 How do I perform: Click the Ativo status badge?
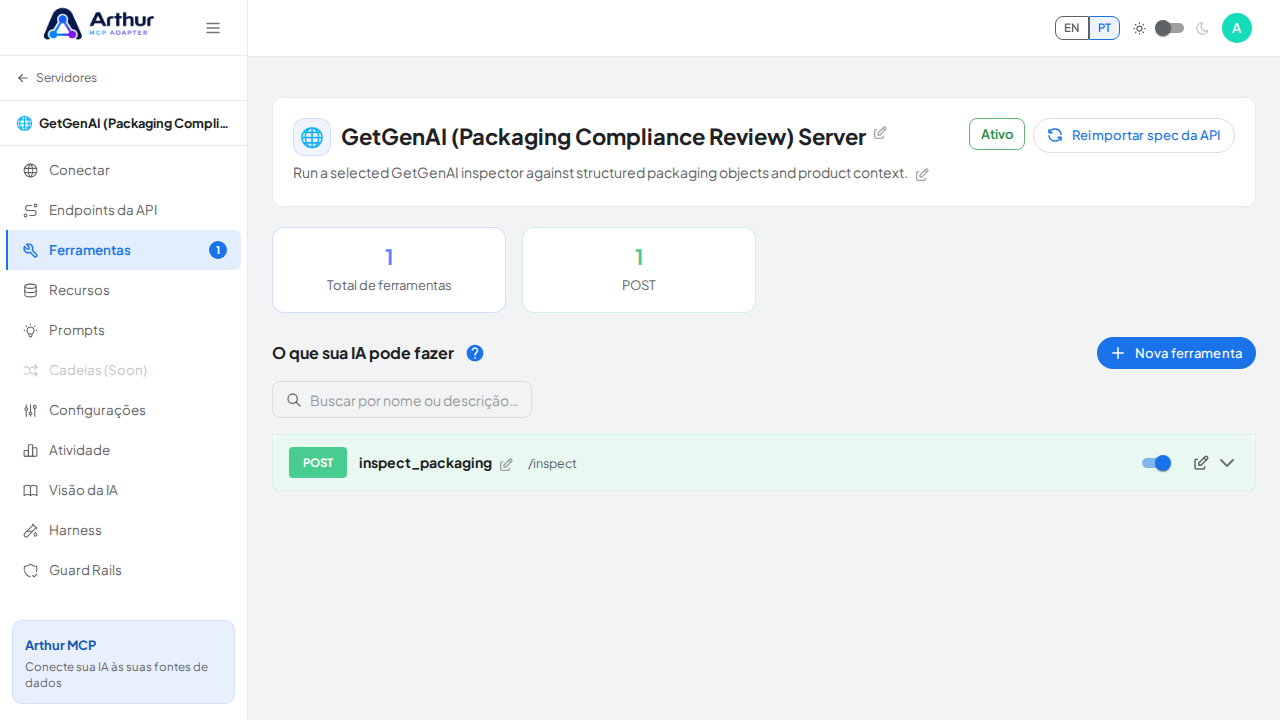point(997,134)
